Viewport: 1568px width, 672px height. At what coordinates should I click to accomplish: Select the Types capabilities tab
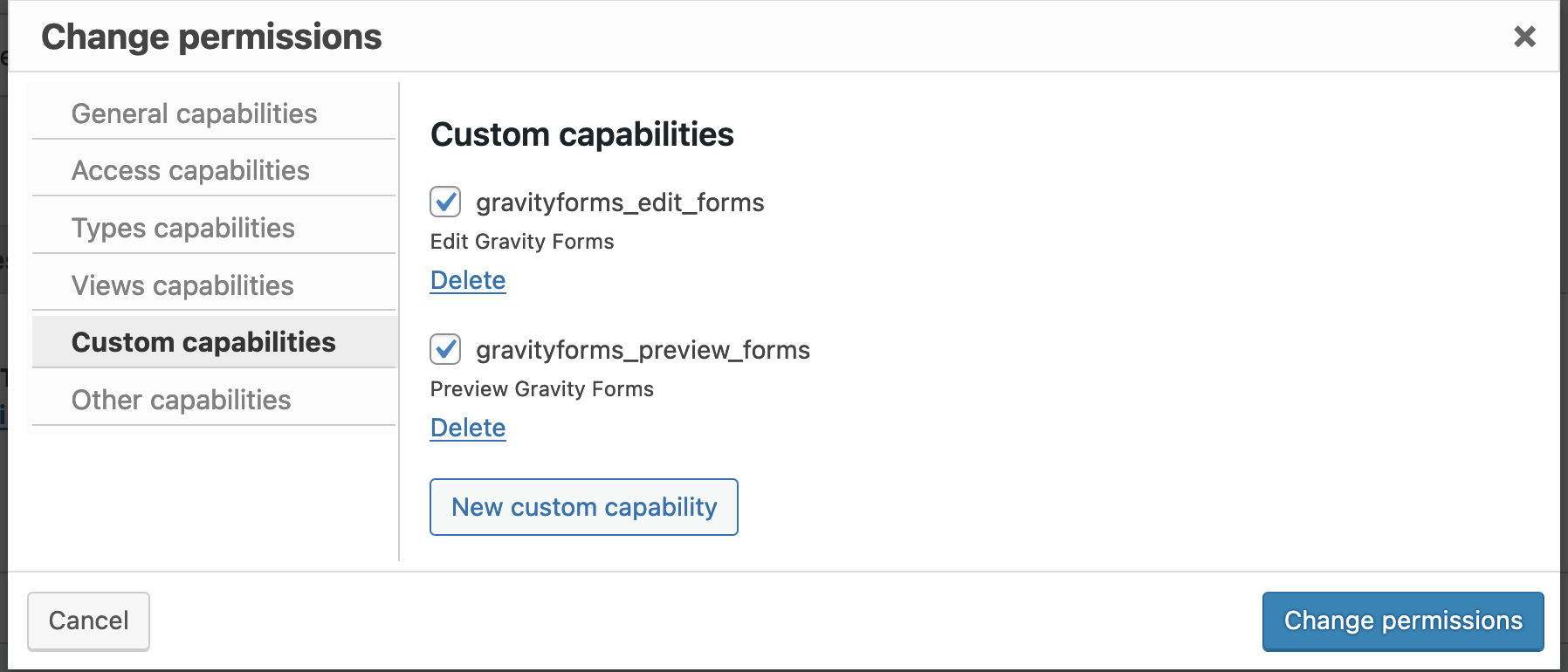[214, 228]
